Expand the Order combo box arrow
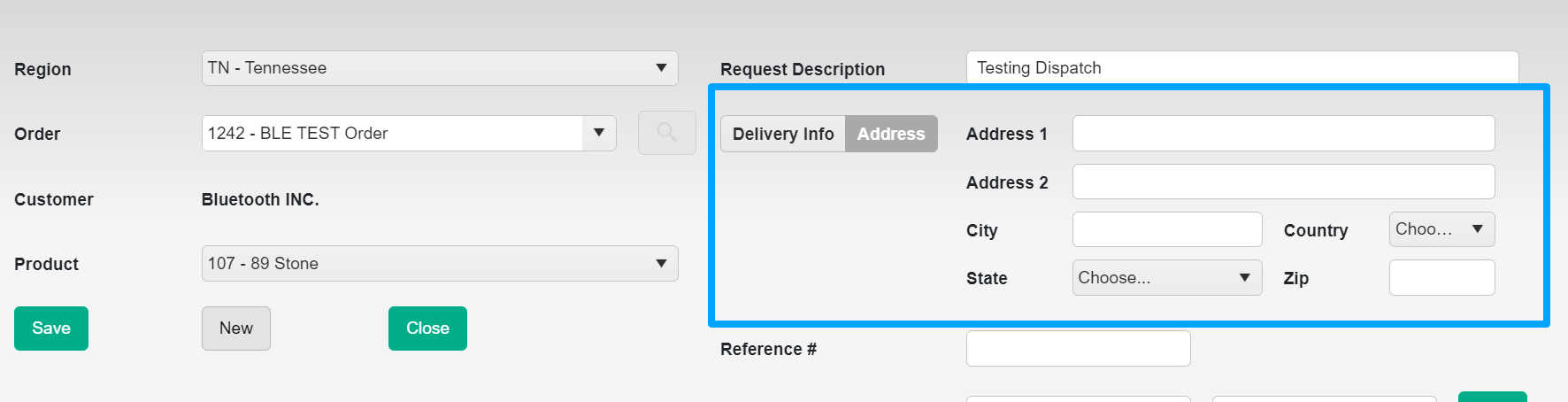The width and height of the screenshot is (1568, 402). point(599,134)
